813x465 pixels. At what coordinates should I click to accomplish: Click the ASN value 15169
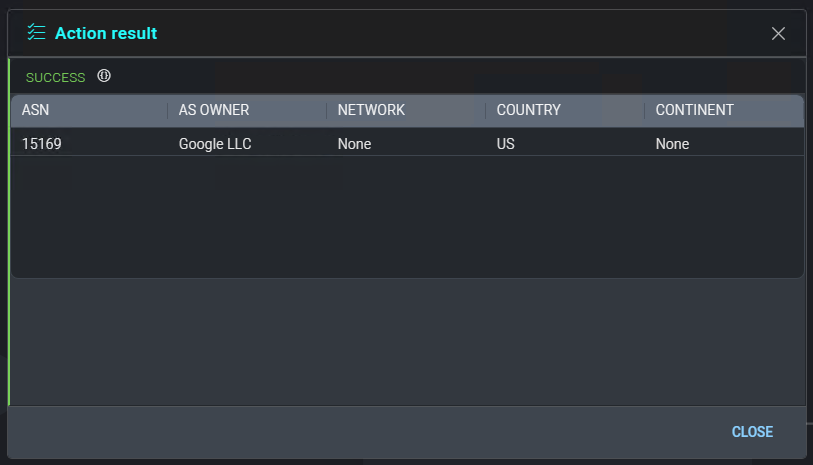click(x=42, y=144)
